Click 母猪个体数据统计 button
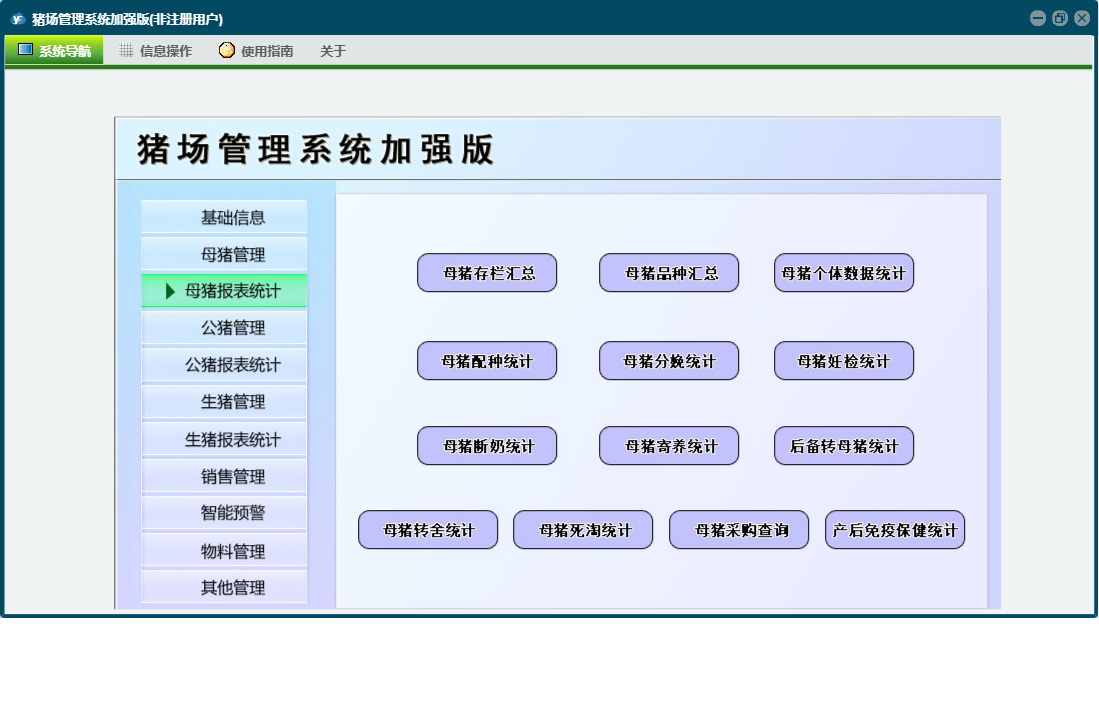 click(844, 273)
